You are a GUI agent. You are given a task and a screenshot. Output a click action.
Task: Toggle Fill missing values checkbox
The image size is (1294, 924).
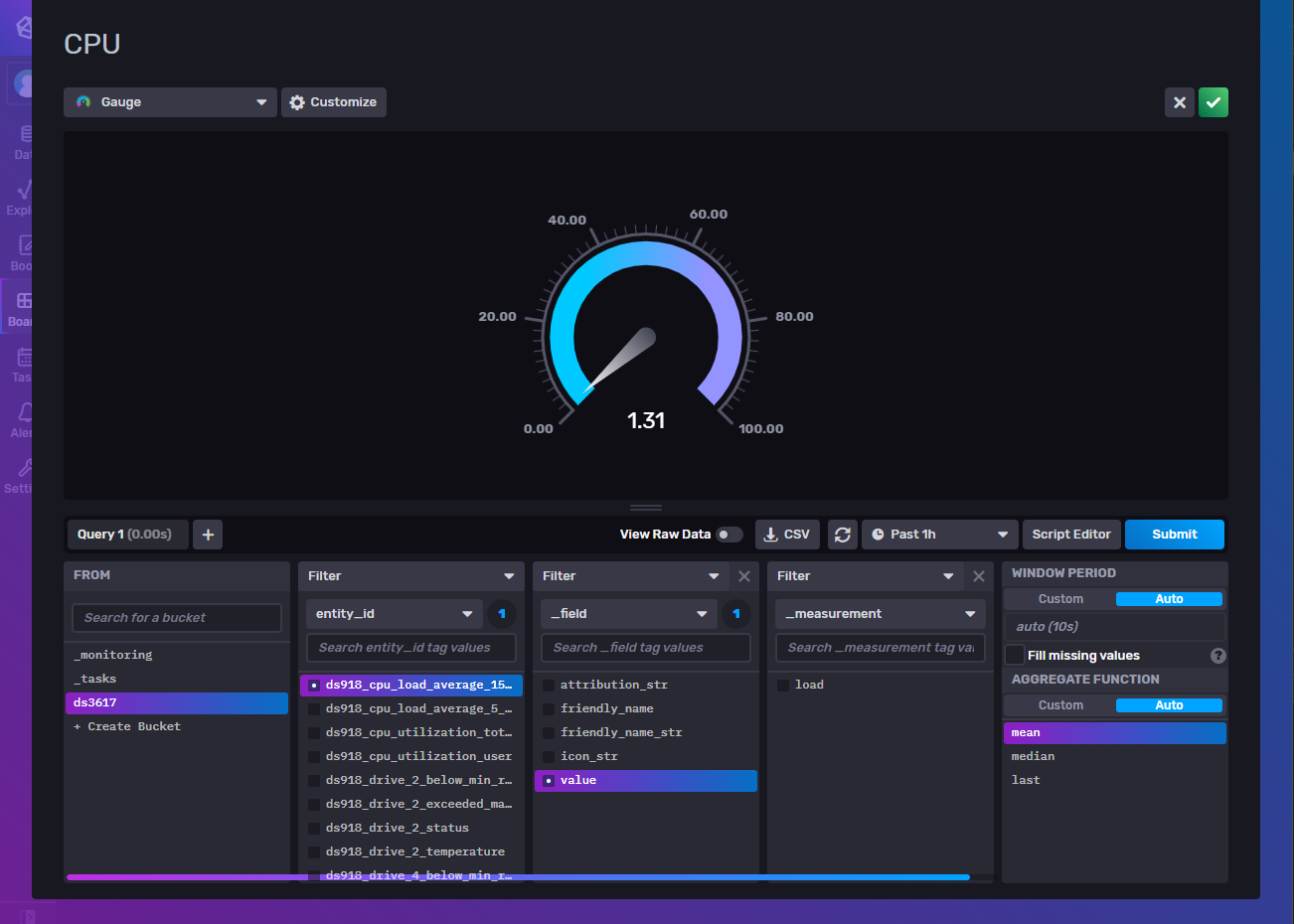(1015, 656)
